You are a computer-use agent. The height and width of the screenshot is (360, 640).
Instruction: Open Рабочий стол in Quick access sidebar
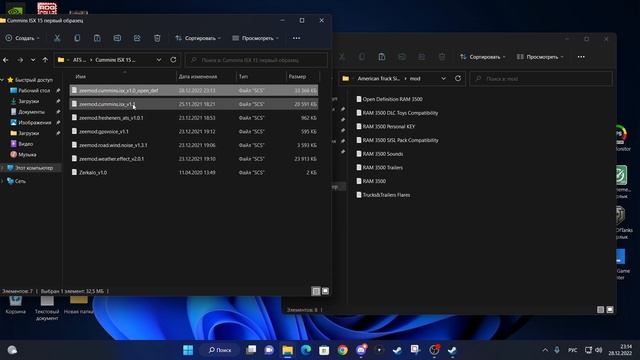point(34,90)
